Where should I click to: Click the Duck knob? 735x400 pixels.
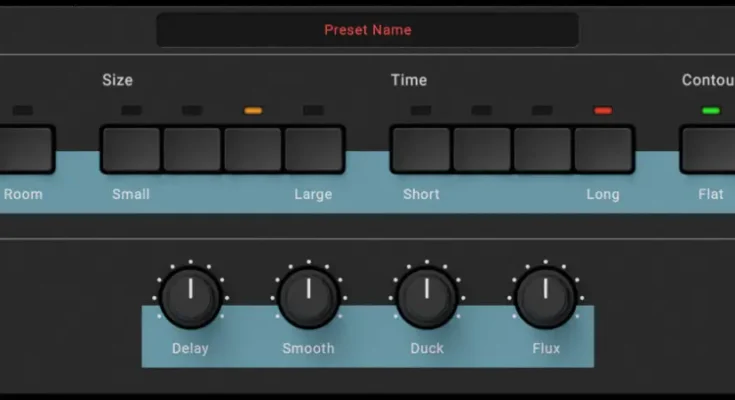click(427, 297)
